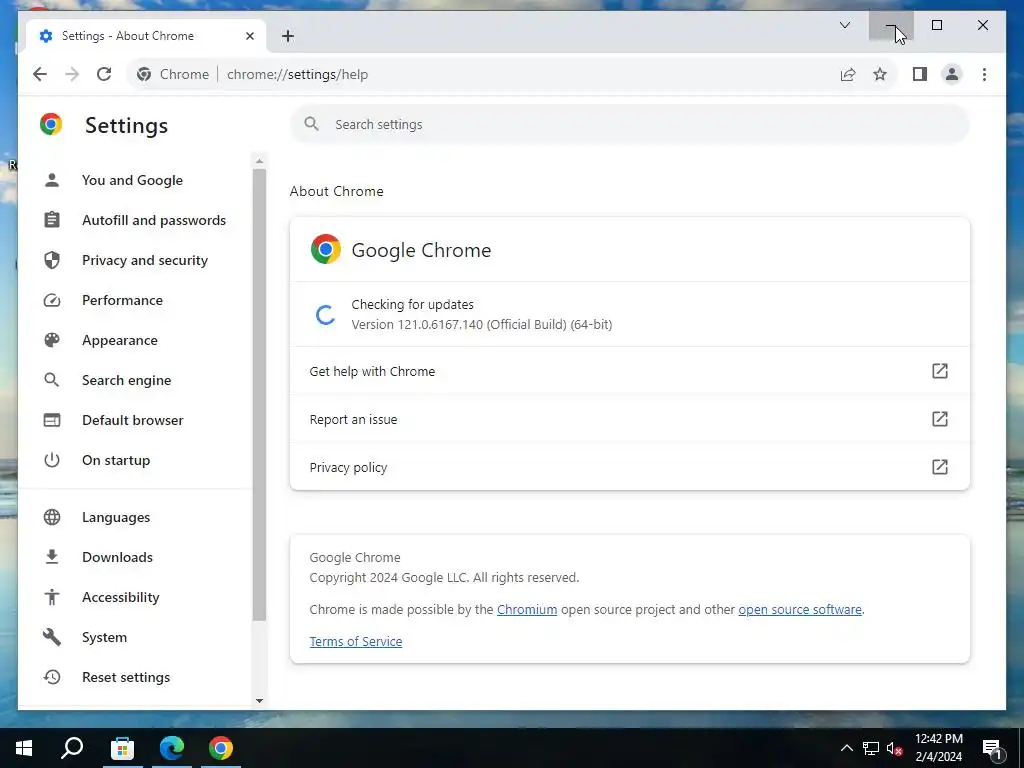
Task: Click the System wrench icon
Action: pos(52,637)
